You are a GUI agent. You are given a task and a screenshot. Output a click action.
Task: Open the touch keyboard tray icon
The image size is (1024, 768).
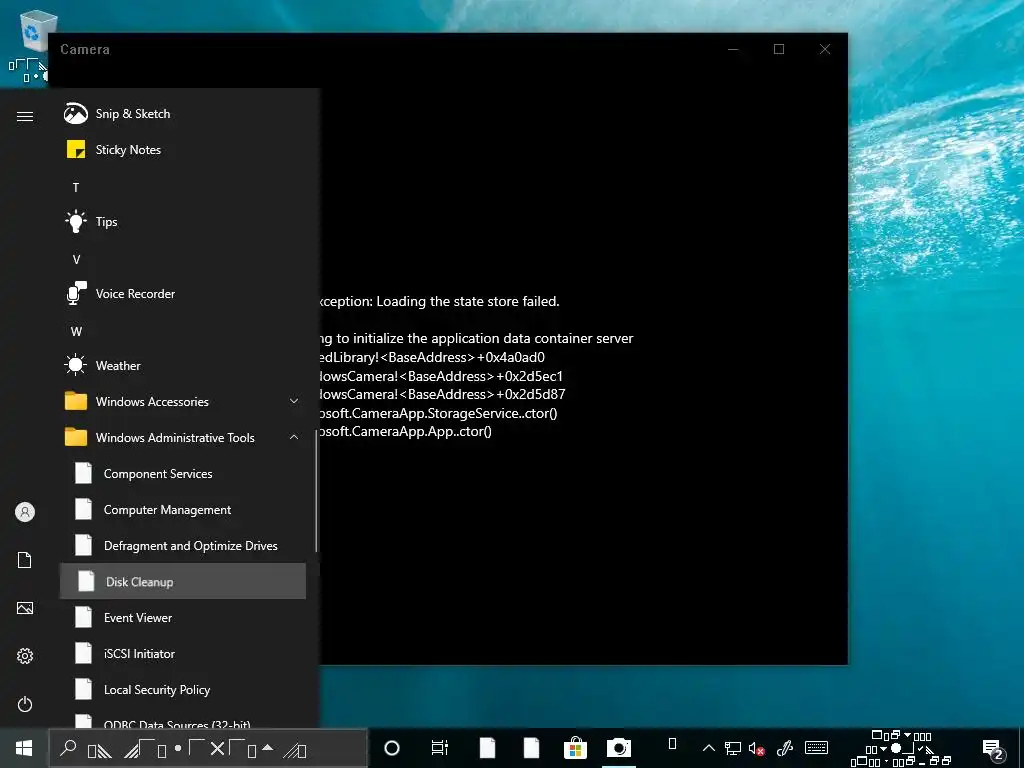[816, 748]
